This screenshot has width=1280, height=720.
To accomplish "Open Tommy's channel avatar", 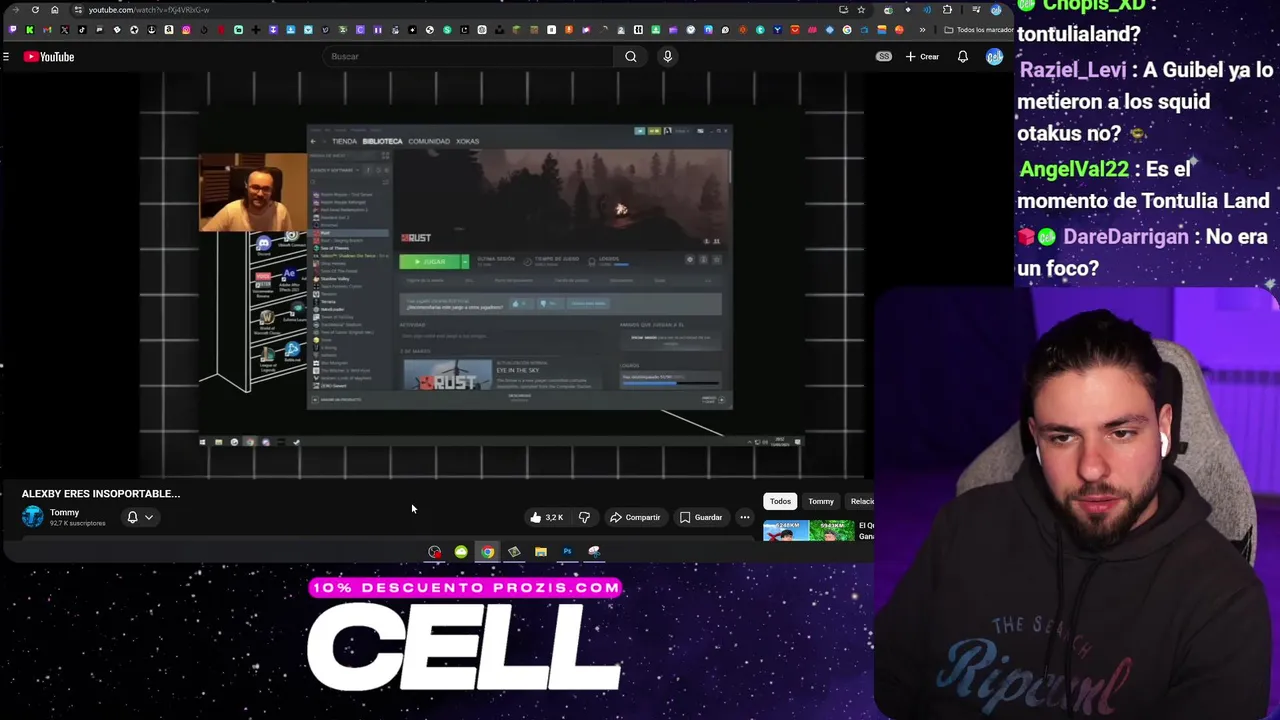I will pos(33,516).
